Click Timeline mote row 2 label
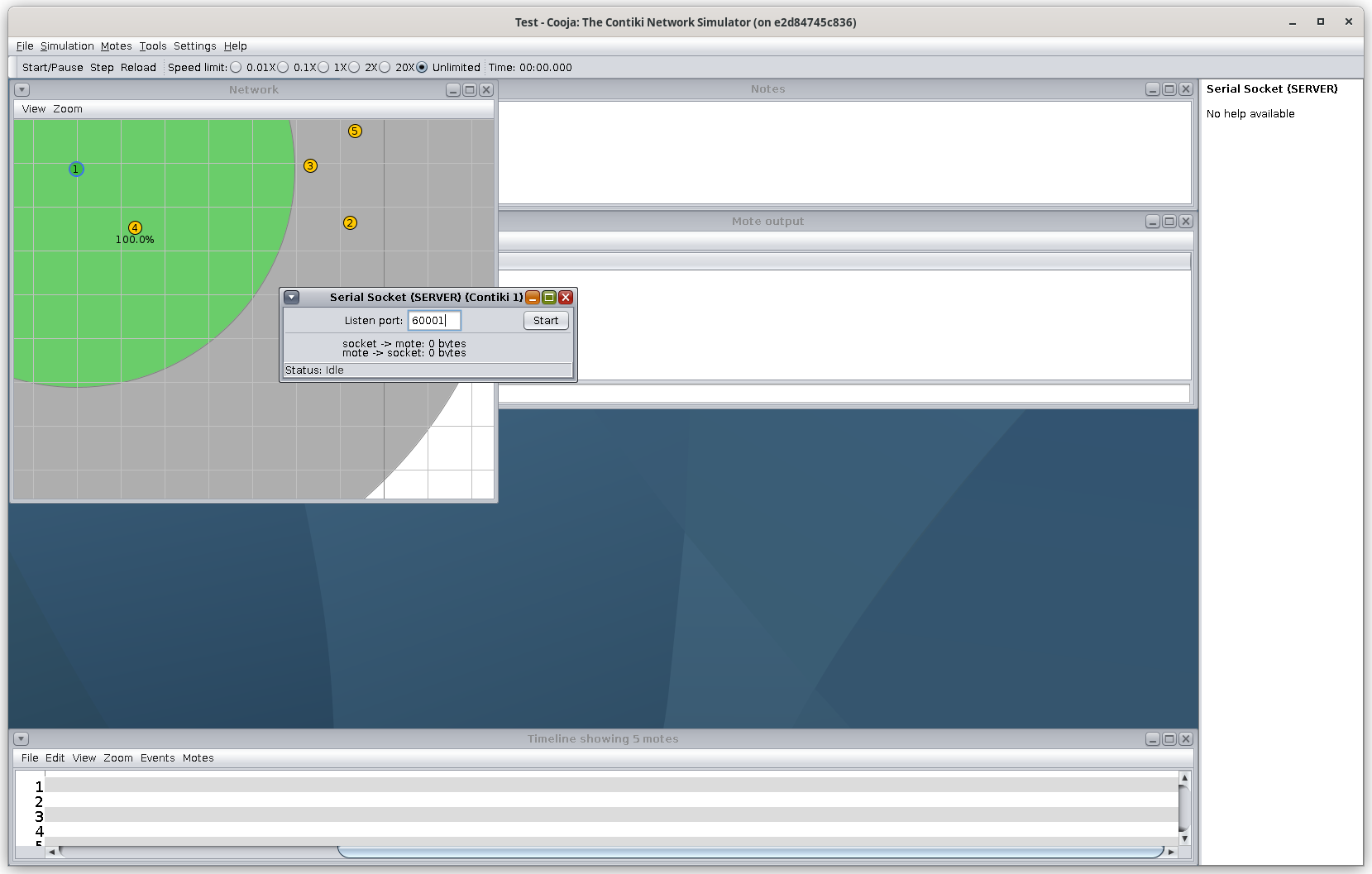 tap(39, 802)
